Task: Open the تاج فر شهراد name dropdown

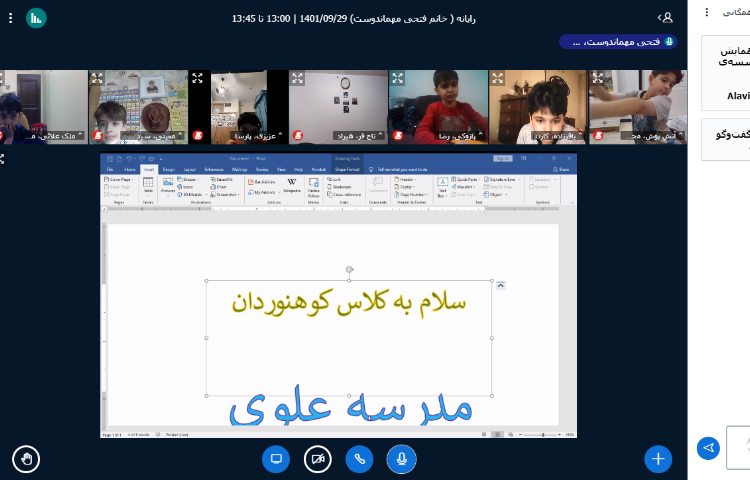Action: [x=358, y=136]
